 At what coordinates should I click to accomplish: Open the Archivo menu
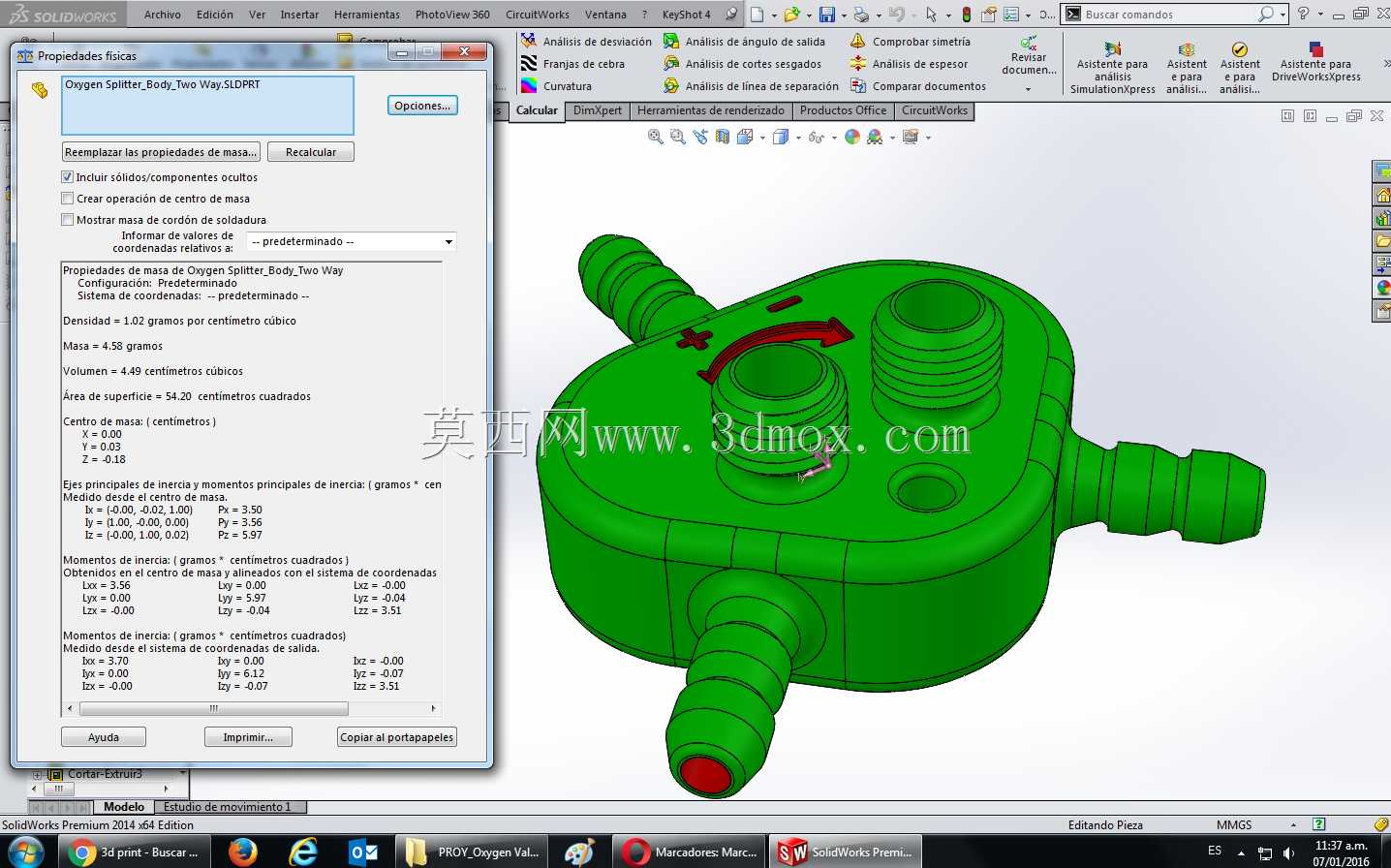163,15
